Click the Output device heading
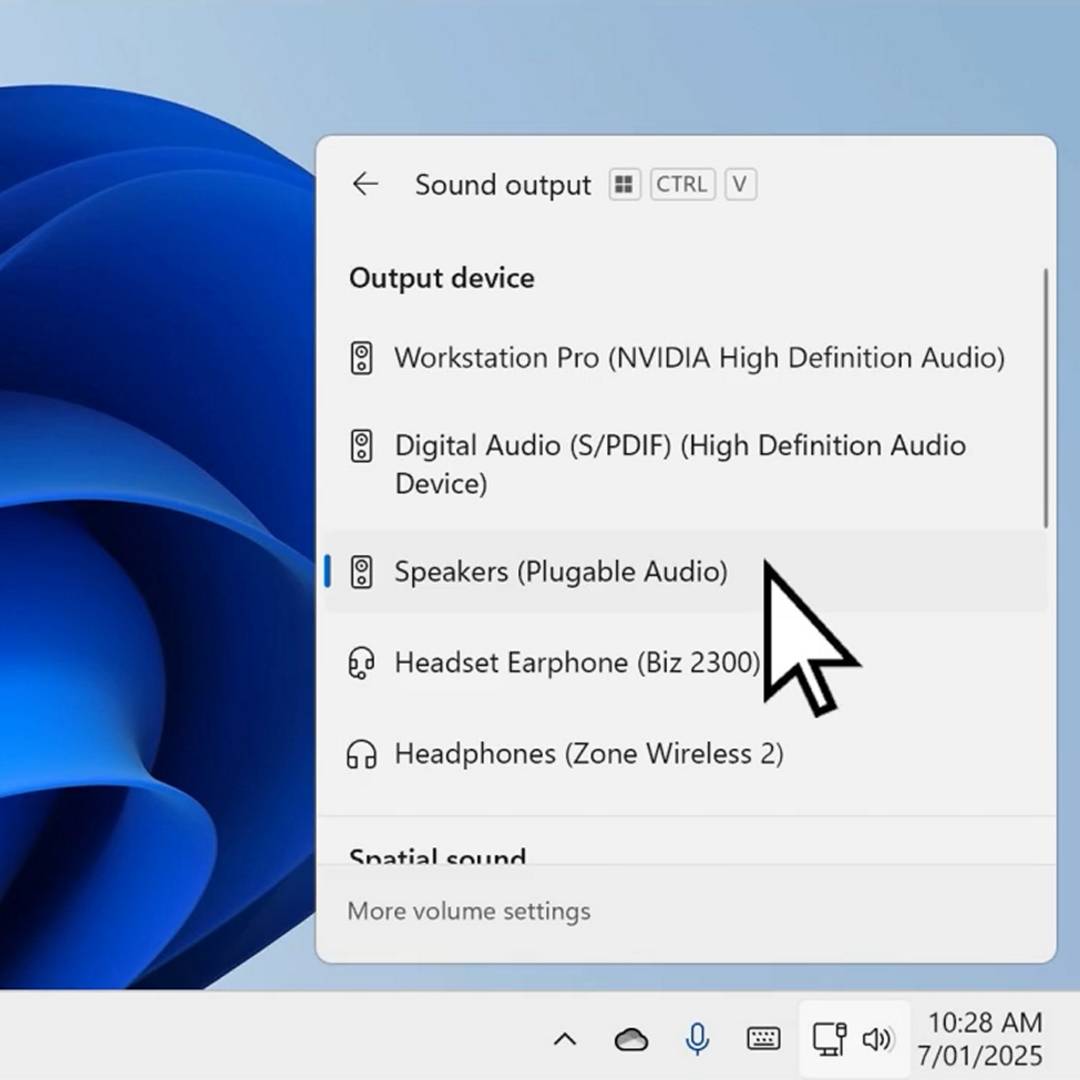Image resolution: width=1080 pixels, height=1080 pixels. (442, 278)
